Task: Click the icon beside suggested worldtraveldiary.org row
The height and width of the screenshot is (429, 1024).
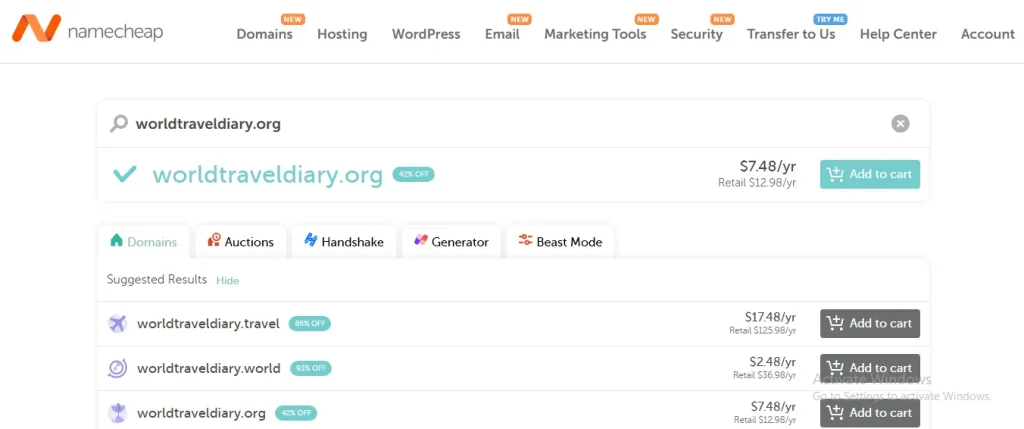Action: click(117, 413)
